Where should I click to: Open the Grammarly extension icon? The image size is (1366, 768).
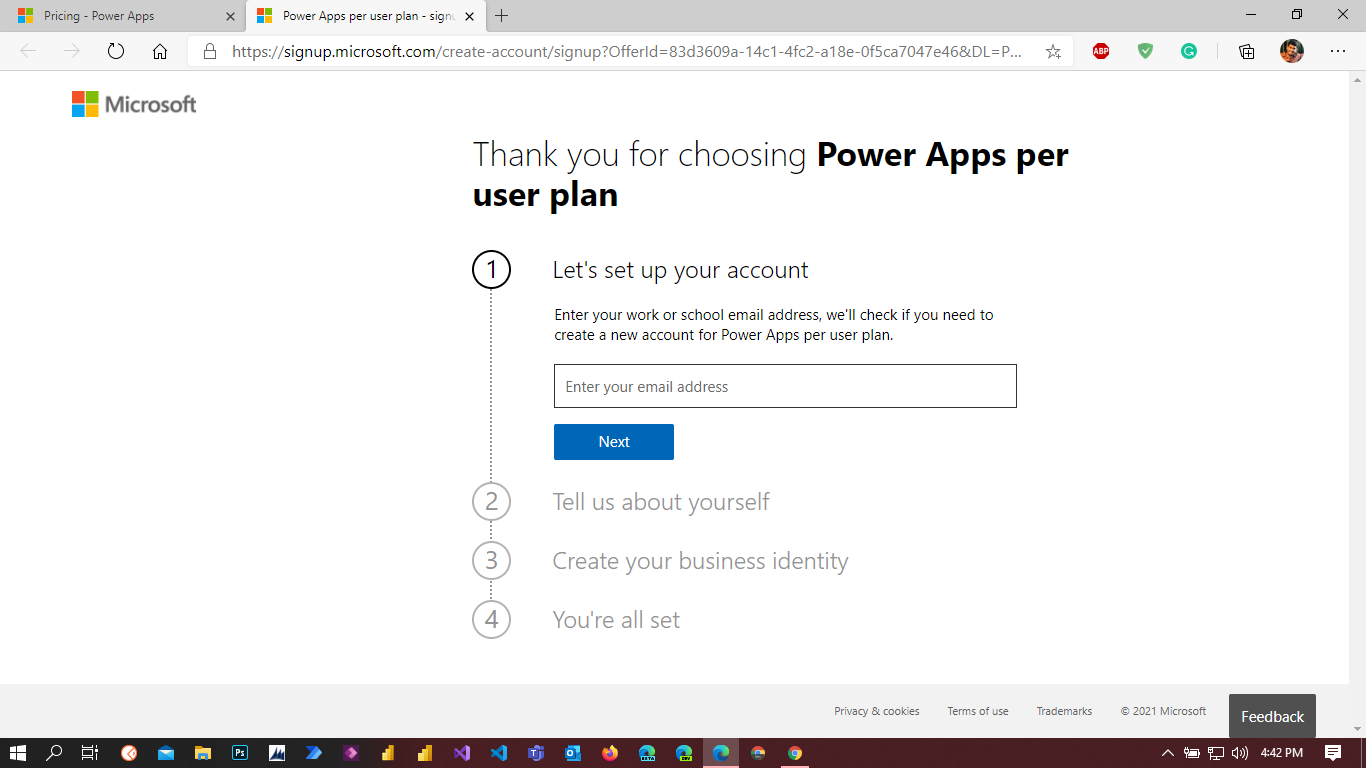(x=1189, y=52)
